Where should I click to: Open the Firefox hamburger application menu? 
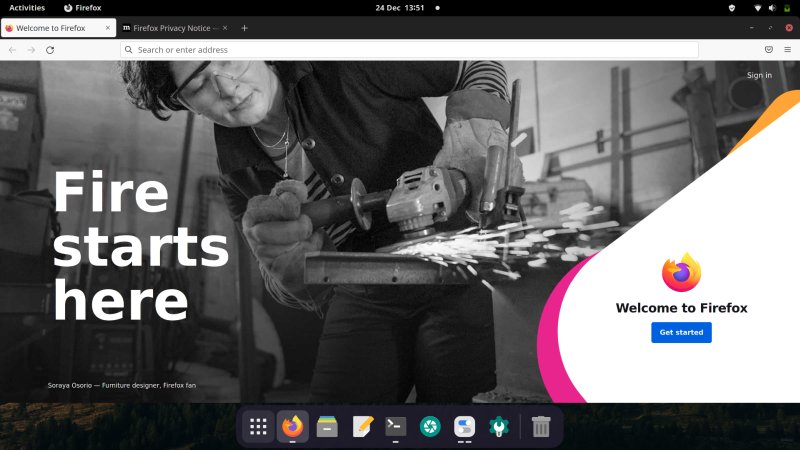tap(788, 49)
